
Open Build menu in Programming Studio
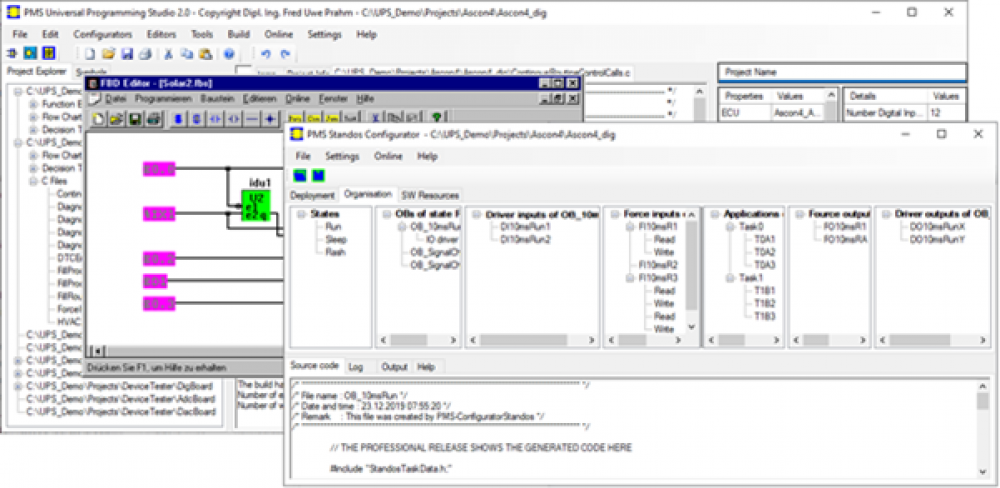[239, 34]
